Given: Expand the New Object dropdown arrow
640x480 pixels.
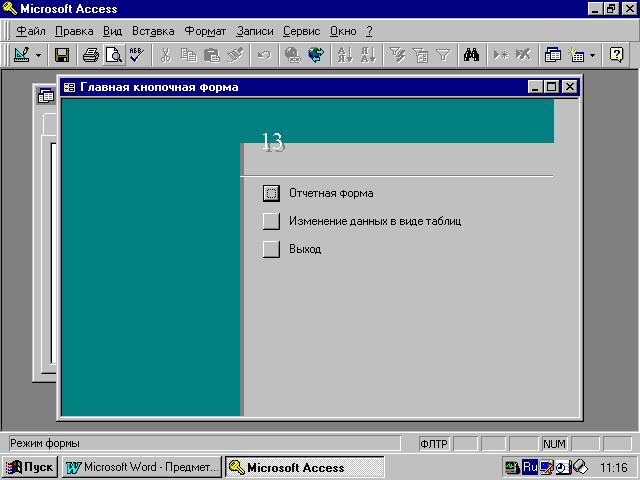Looking at the screenshot, I should coord(592,55).
